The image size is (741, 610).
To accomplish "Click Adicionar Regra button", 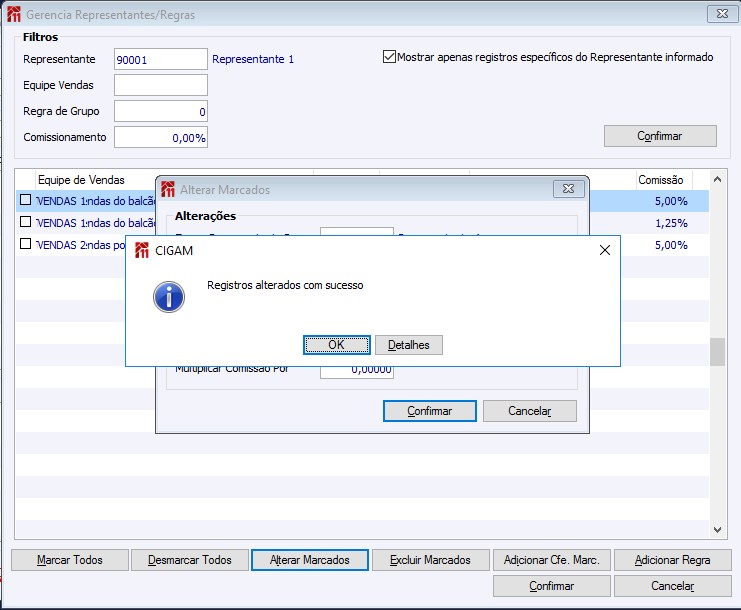I will pos(672,560).
